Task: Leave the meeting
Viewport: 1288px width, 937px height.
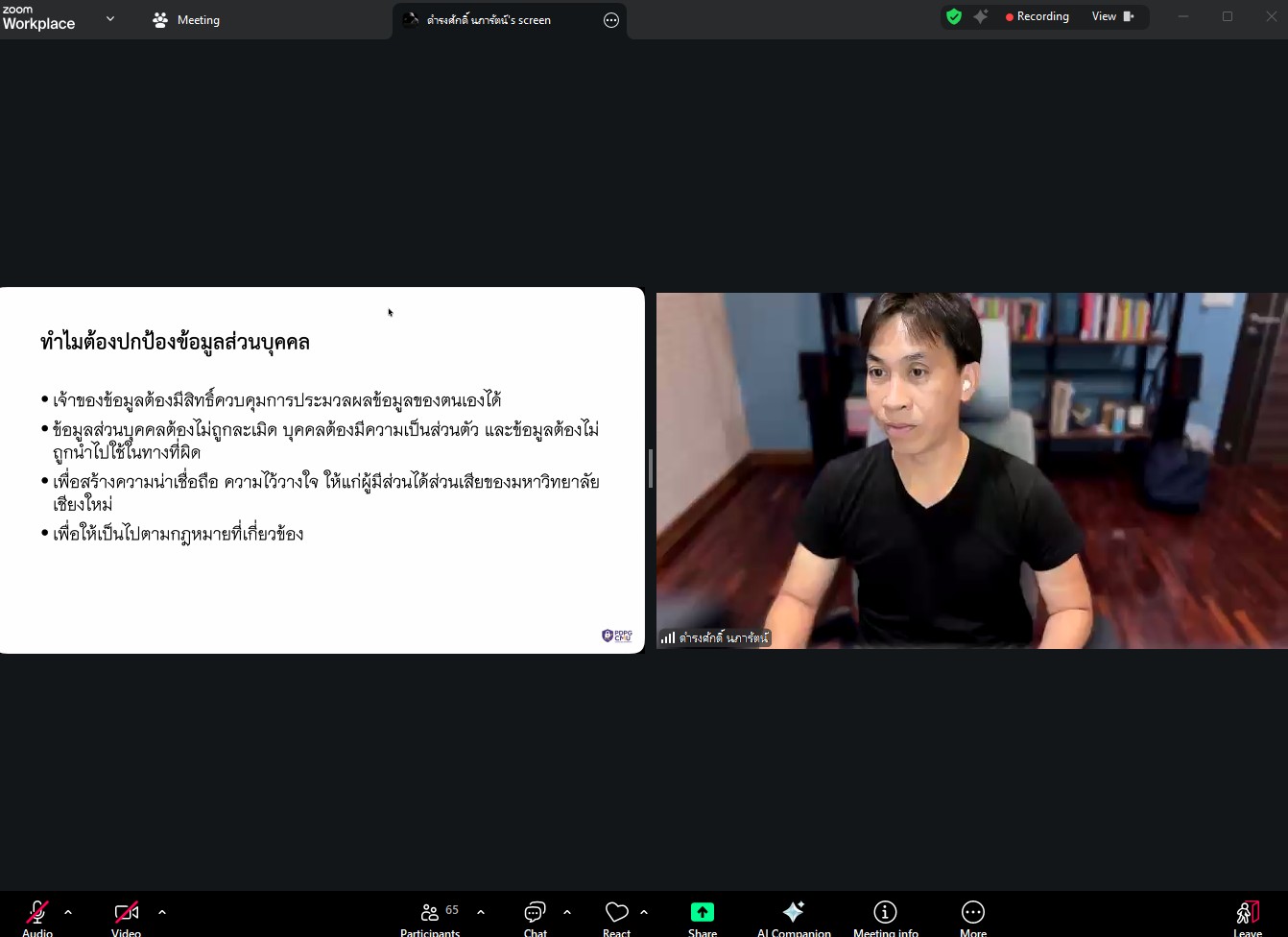Action: click(1247, 914)
